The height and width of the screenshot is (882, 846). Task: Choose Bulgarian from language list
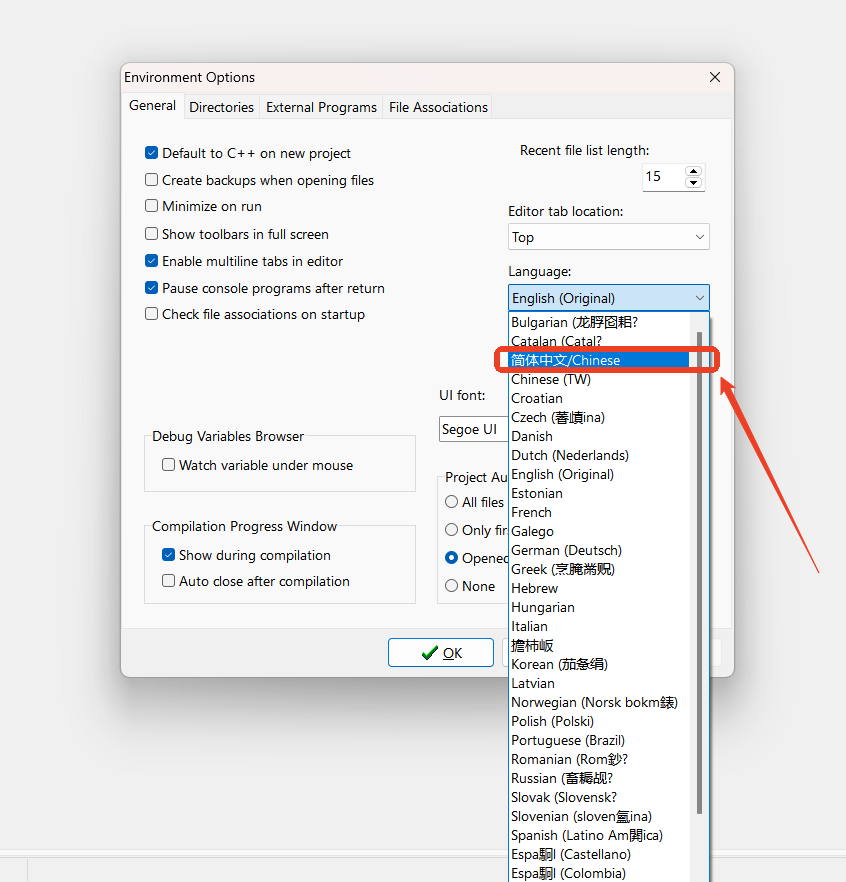tap(599, 322)
